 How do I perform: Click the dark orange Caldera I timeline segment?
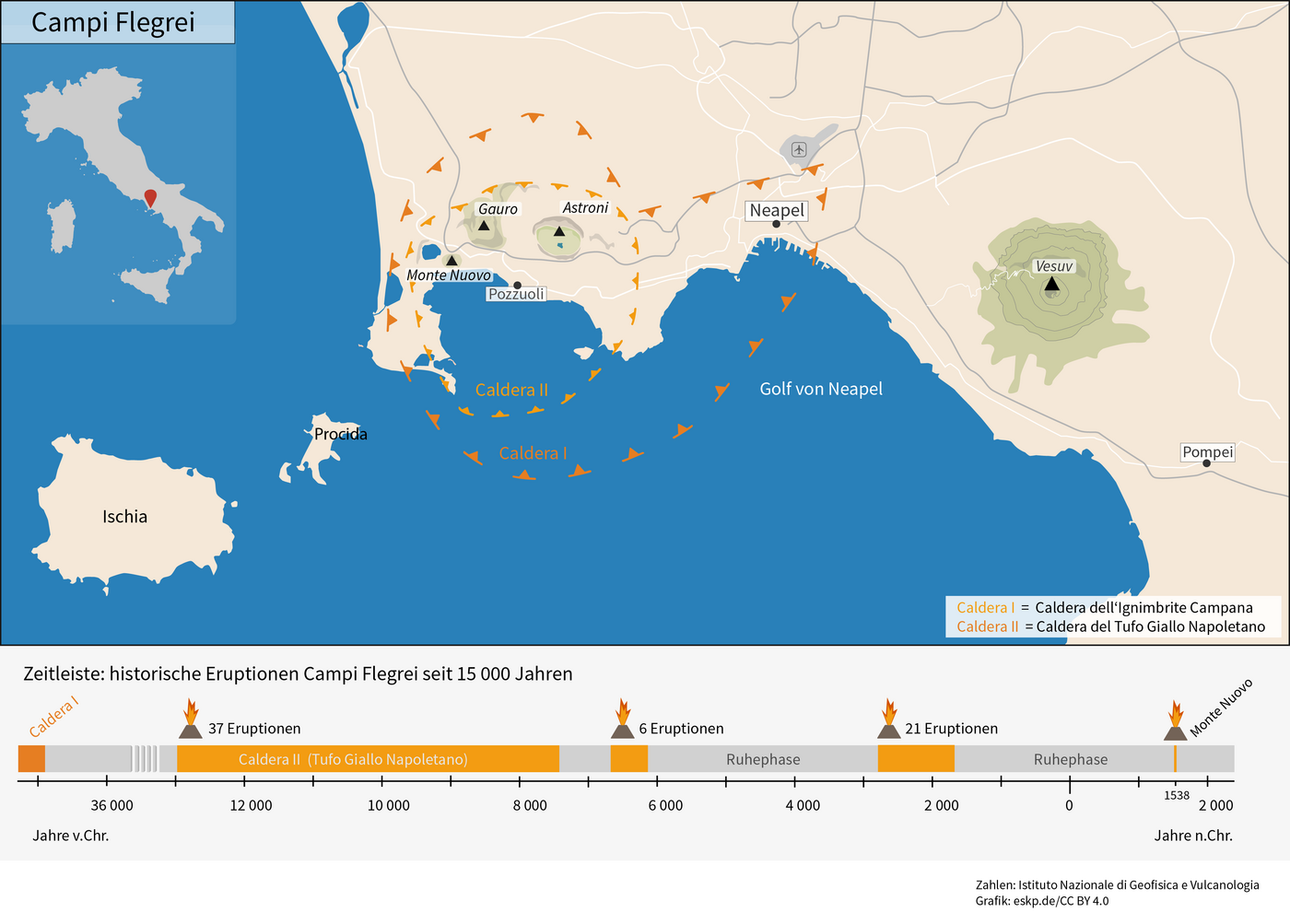tap(31, 759)
